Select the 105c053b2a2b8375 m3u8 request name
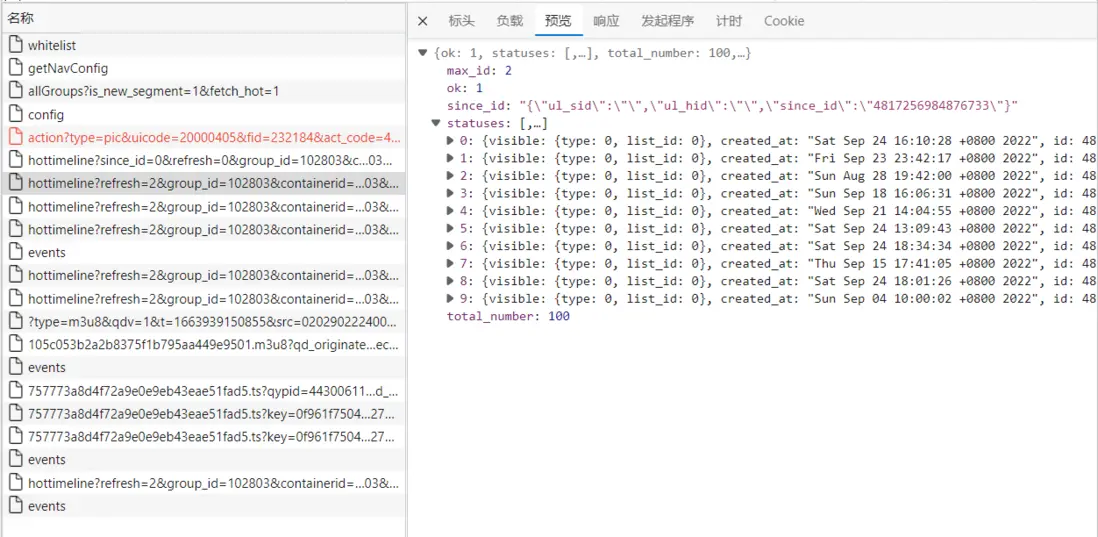 coord(214,345)
